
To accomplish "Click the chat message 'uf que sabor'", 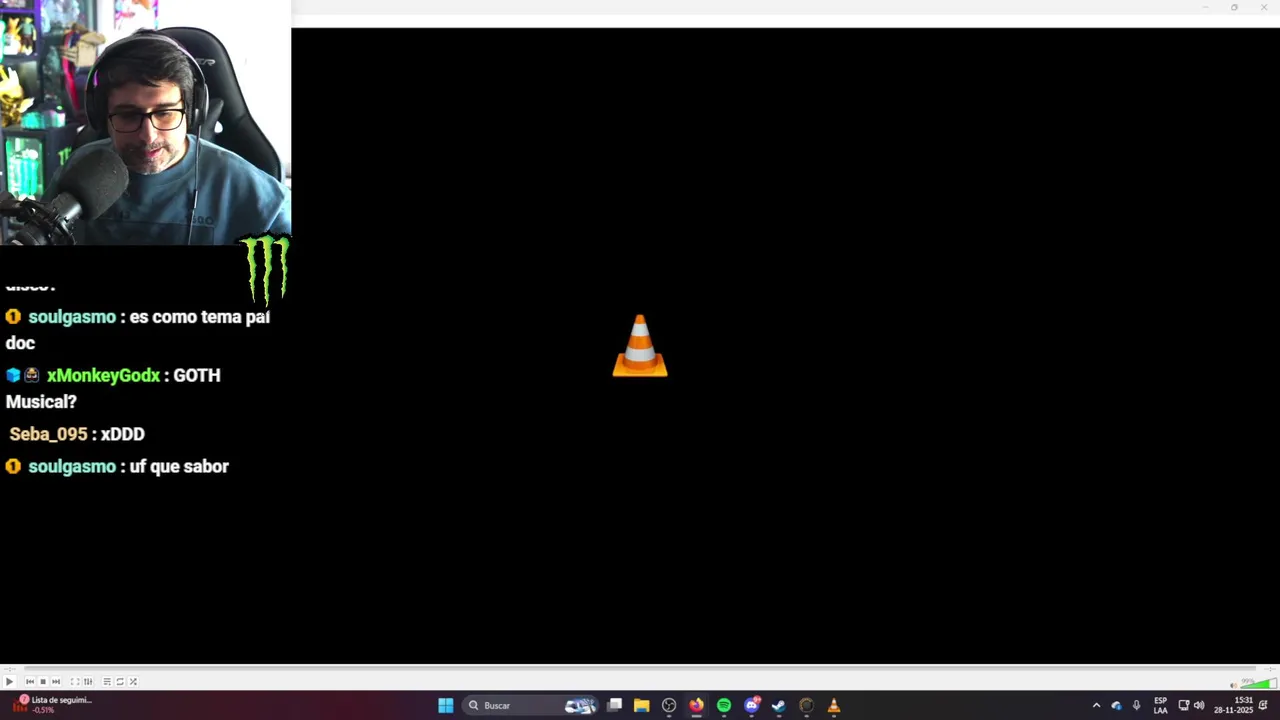I will click(180, 467).
